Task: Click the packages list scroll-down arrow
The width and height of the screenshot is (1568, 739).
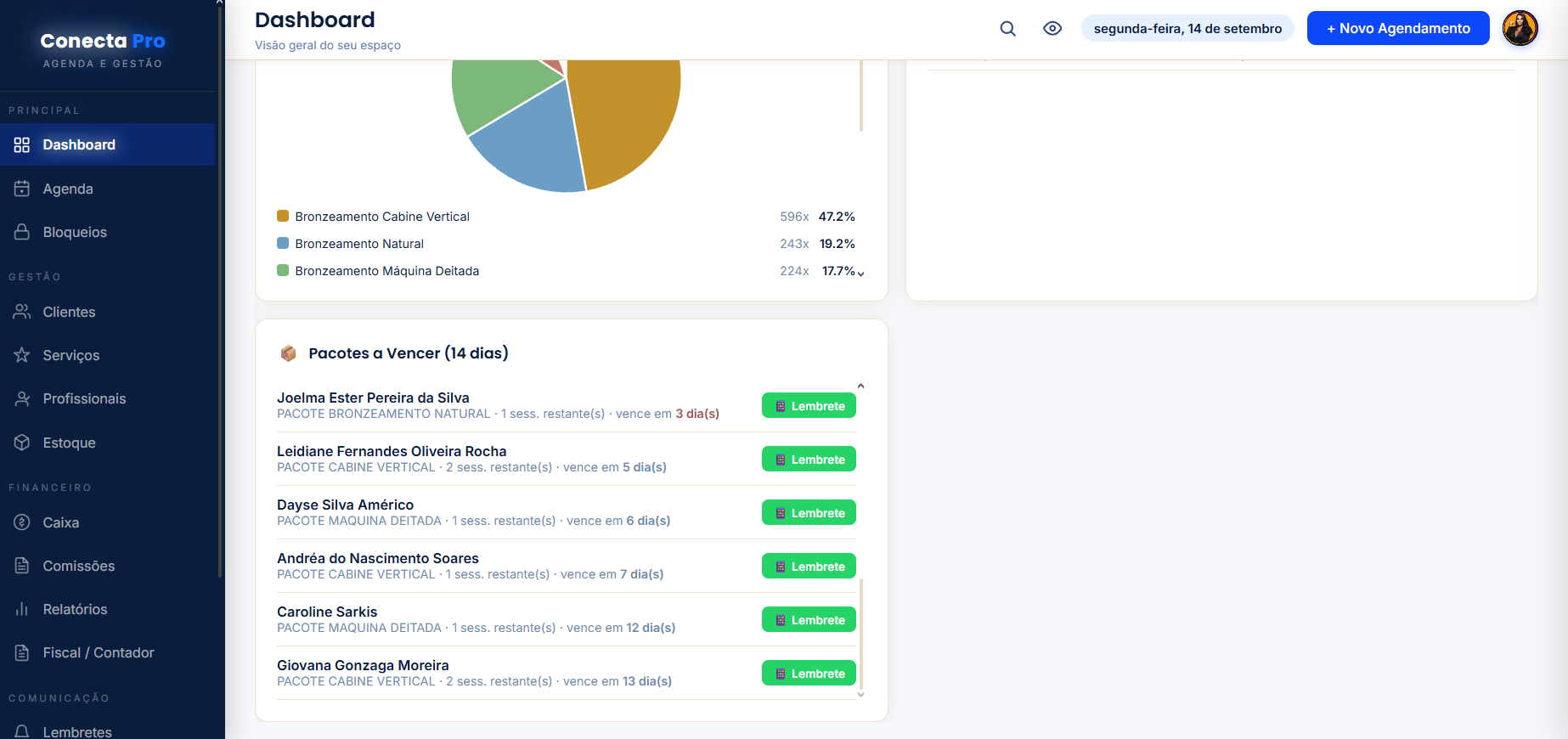Action: click(x=860, y=695)
